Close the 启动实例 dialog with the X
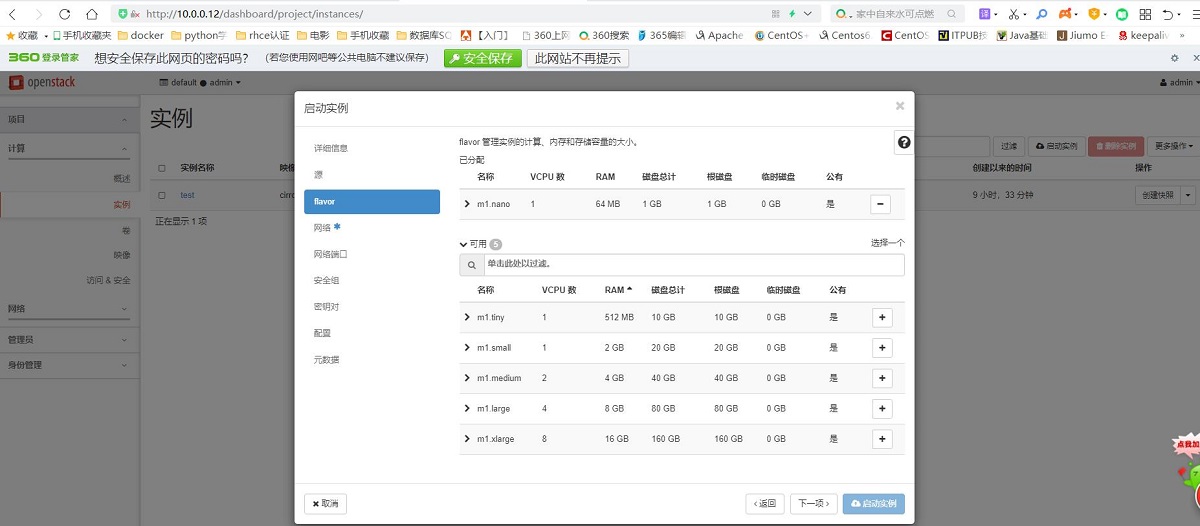 900,105
